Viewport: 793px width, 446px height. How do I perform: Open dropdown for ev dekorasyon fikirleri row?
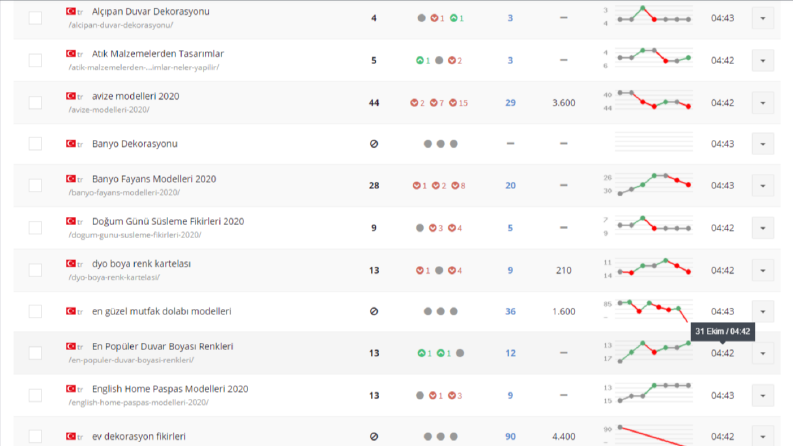click(763, 436)
